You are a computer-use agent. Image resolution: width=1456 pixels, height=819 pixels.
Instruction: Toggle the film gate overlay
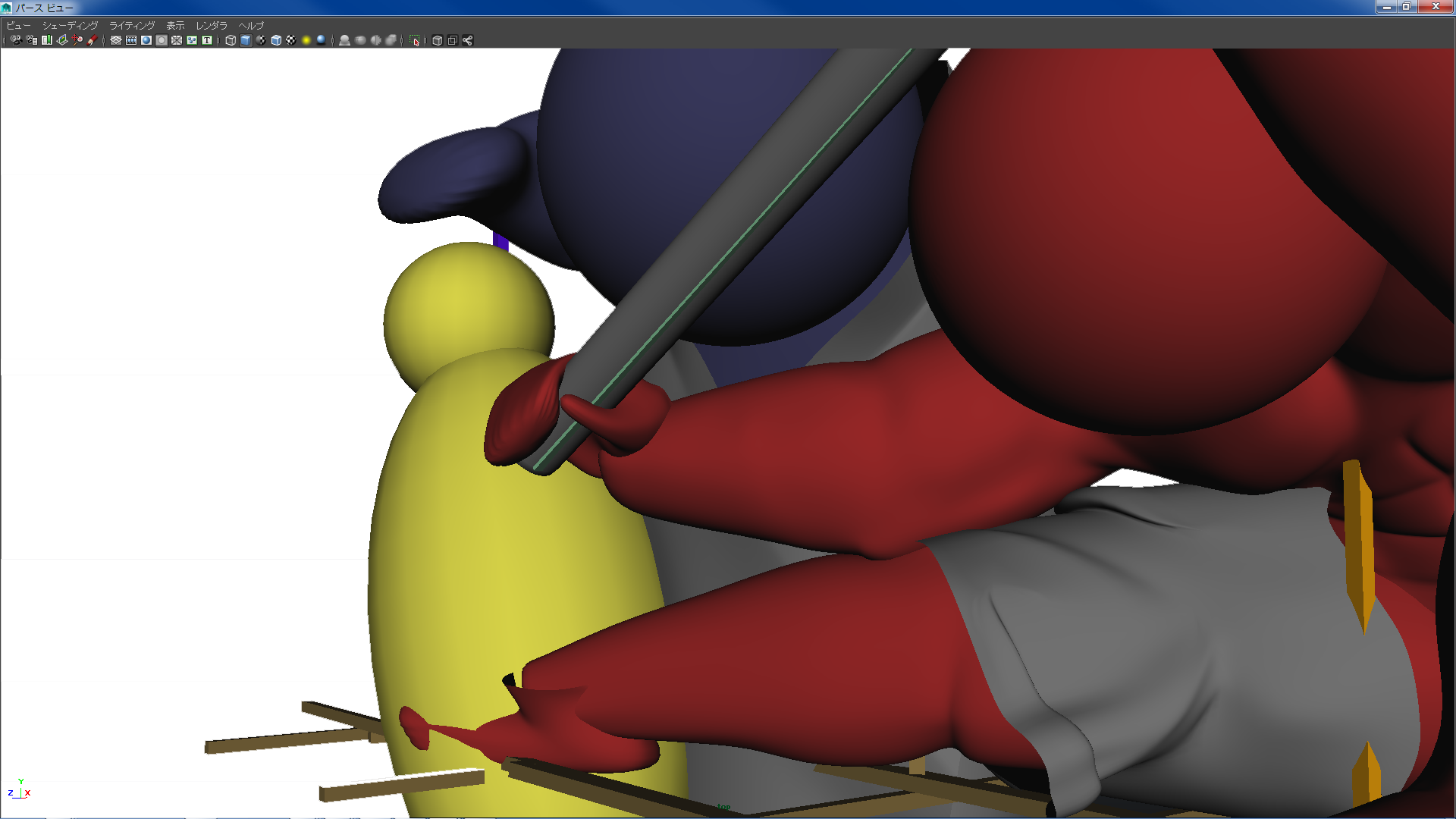131,40
